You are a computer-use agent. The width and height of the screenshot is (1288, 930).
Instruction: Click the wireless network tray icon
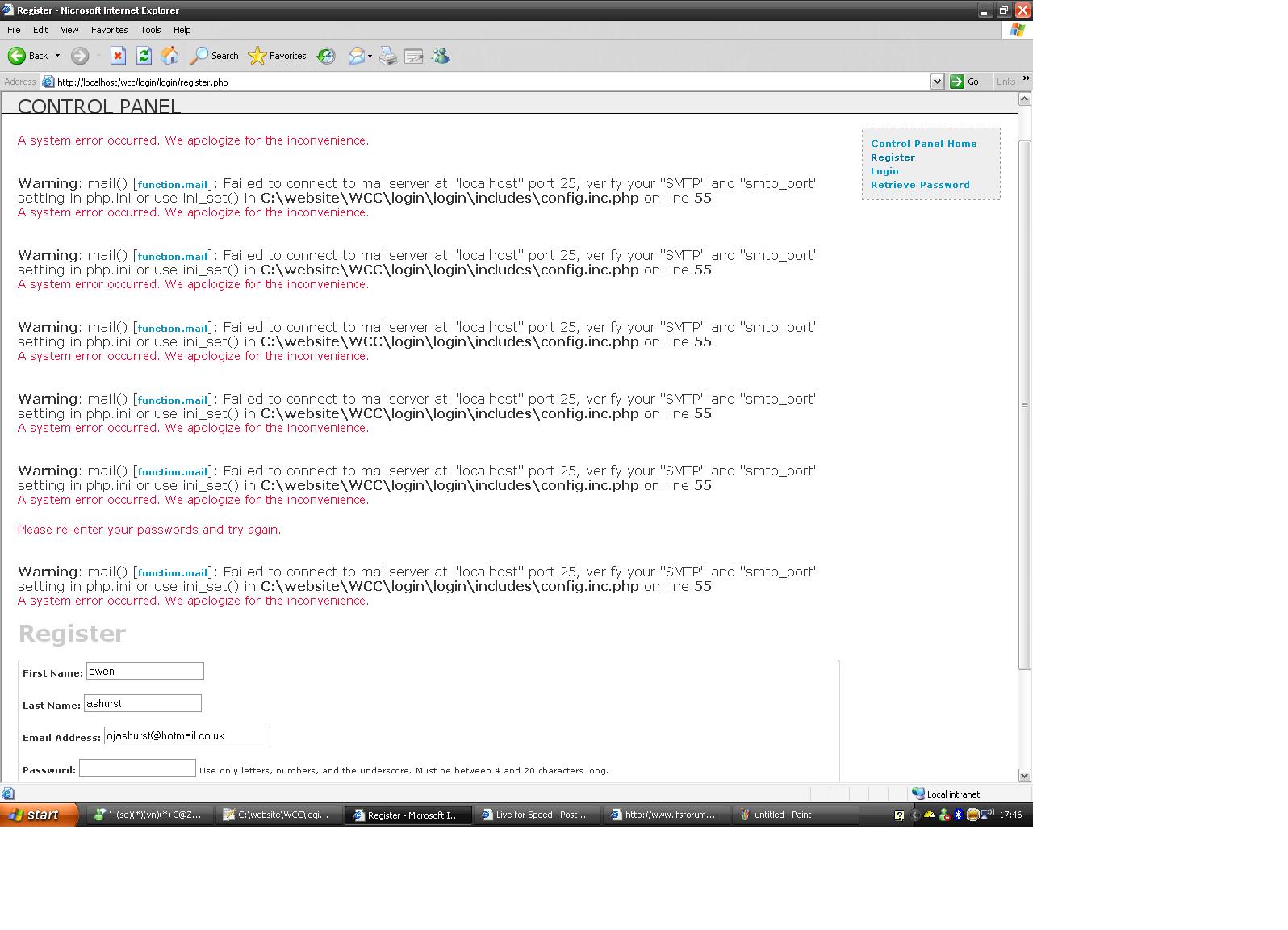click(x=987, y=815)
